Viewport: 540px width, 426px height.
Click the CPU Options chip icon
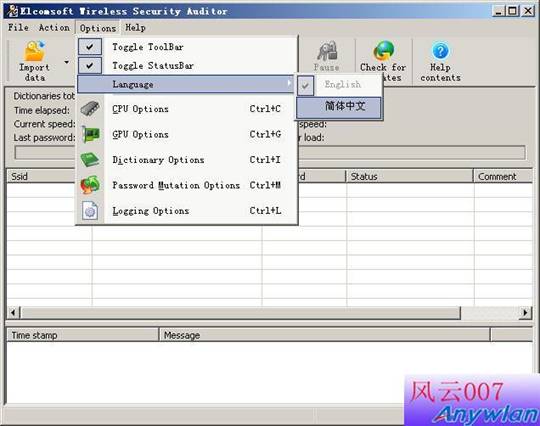pos(90,109)
